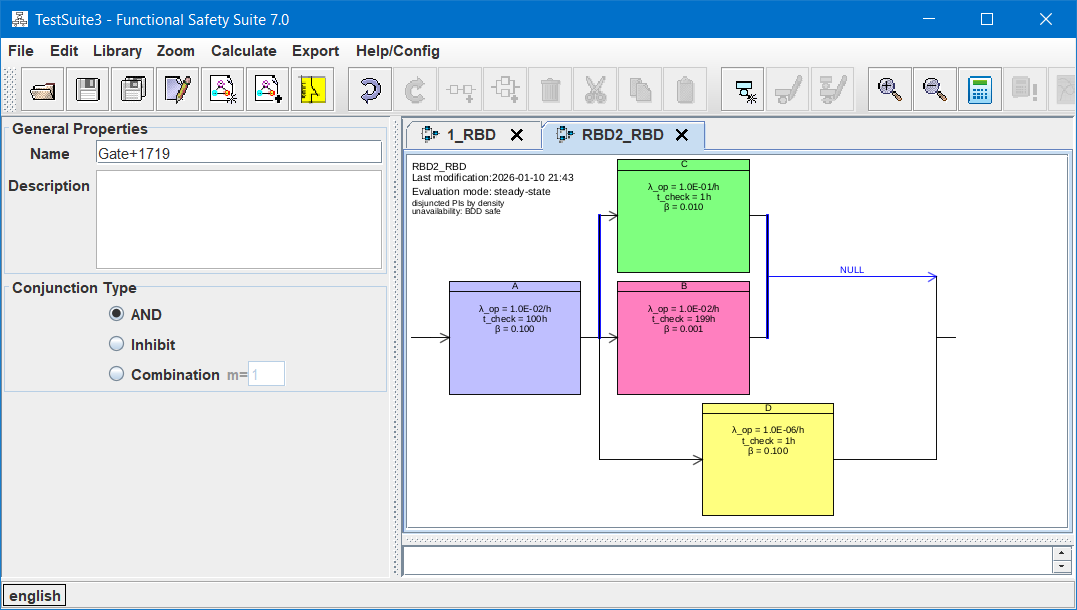Click the undo arrow toolbar icon
The image size is (1077, 610).
coord(370,90)
